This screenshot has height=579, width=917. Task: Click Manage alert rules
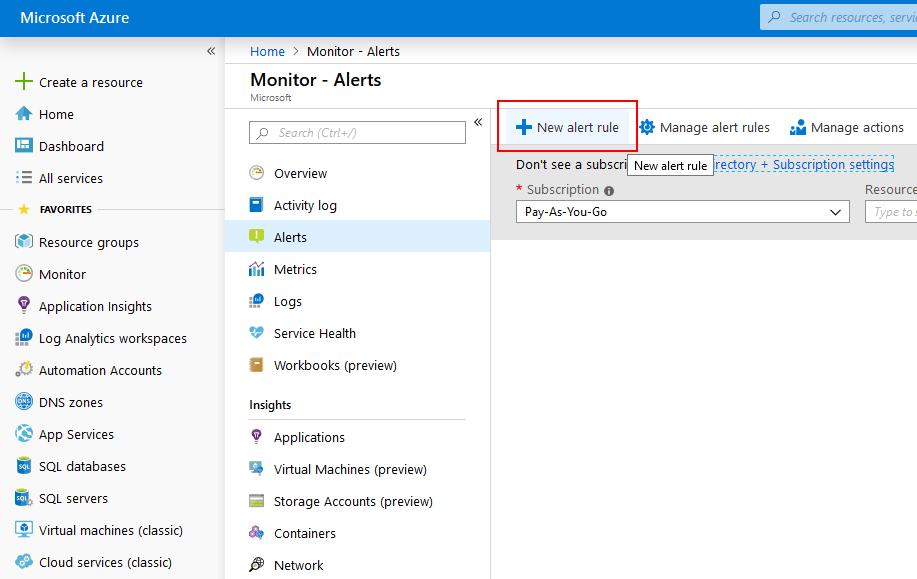(704, 127)
